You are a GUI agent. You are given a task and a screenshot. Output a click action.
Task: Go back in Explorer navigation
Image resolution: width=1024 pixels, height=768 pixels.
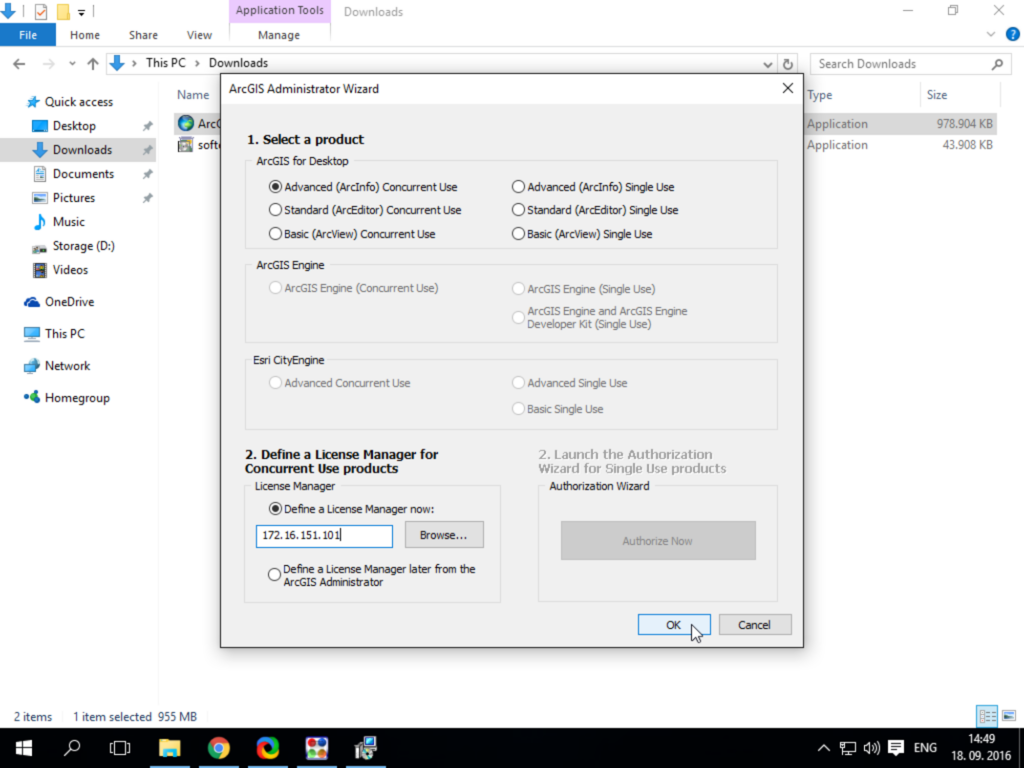coord(19,64)
